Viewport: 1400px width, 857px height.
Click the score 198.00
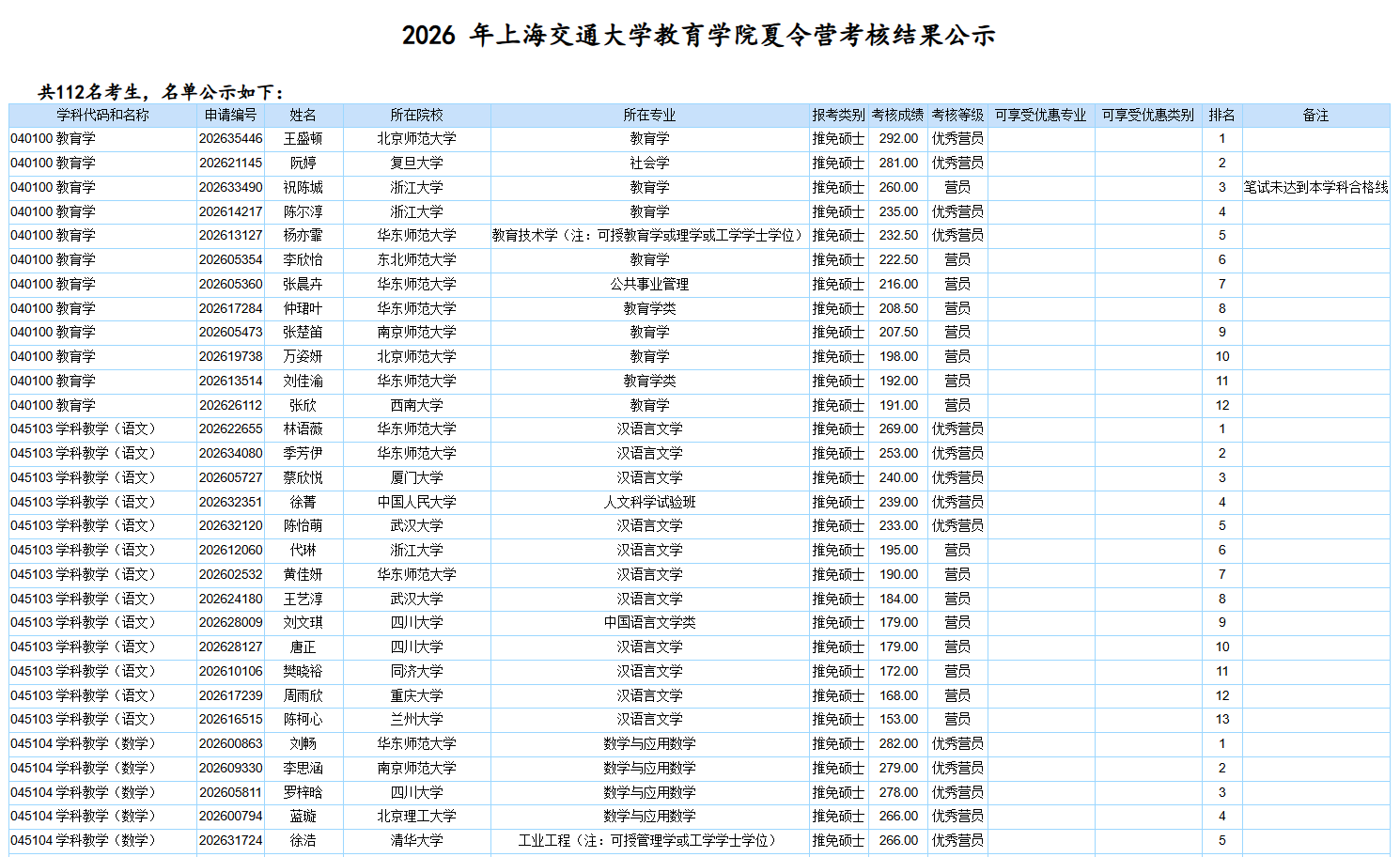pos(898,356)
